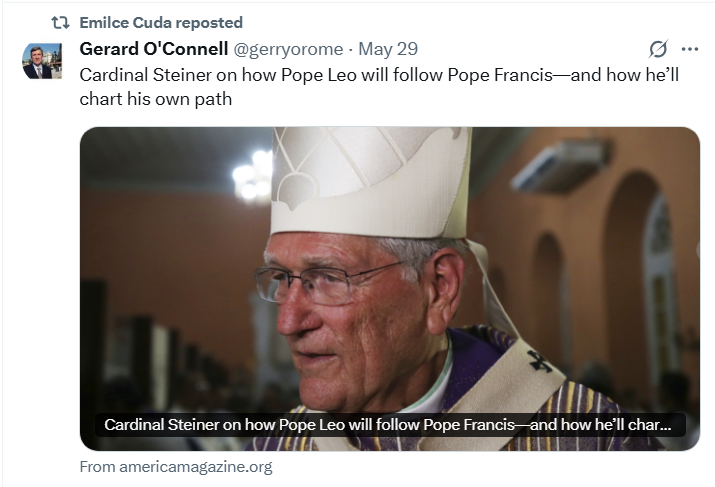This screenshot has width=715, height=487.
Task: Click the chandelier light in the photo background
Action: (x=253, y=176)
